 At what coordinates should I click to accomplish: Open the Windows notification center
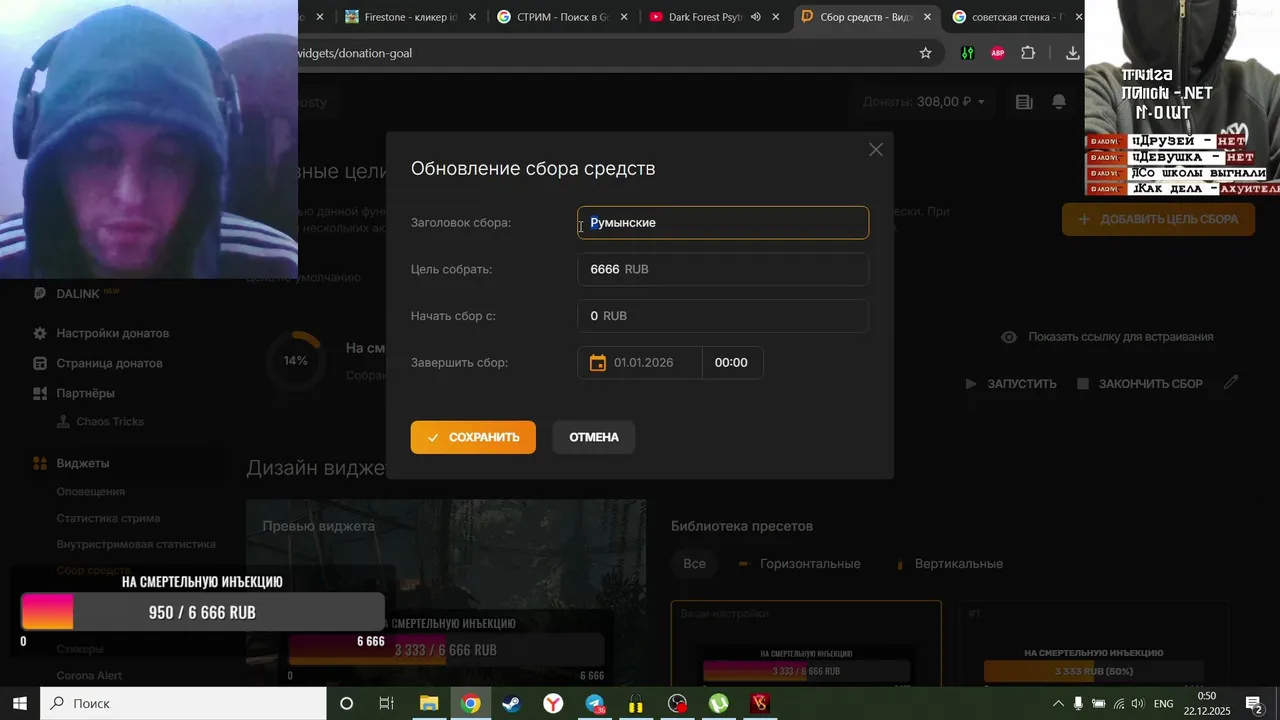click(1255, 704)
